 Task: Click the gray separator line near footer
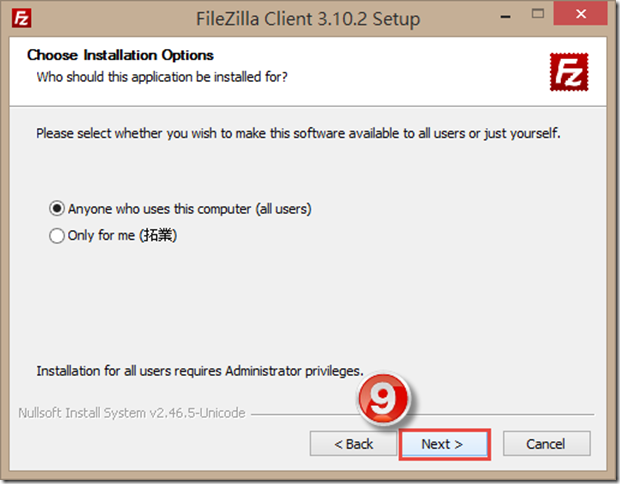(x=422, y=414)
